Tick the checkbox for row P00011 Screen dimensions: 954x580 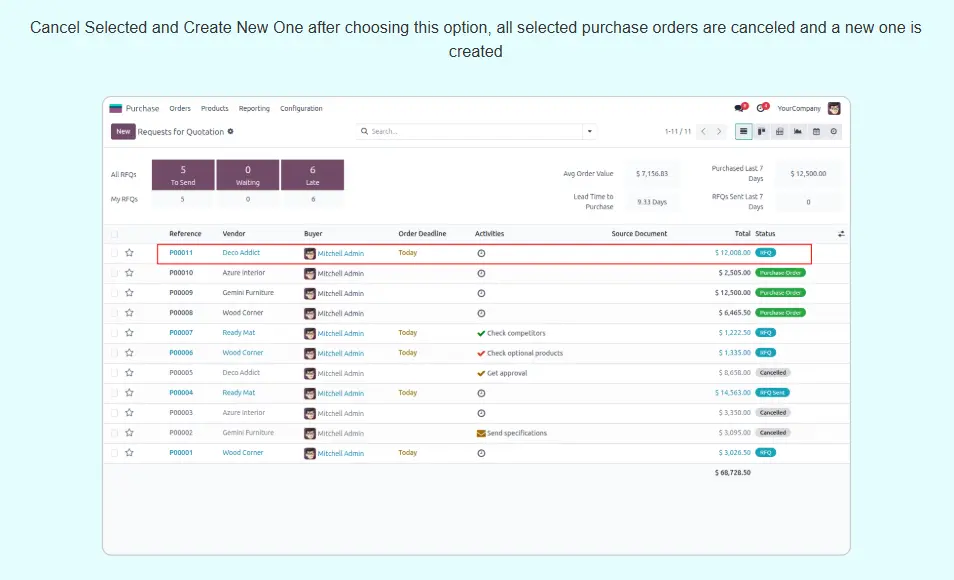pyautogui.click(x=114, y=253)
